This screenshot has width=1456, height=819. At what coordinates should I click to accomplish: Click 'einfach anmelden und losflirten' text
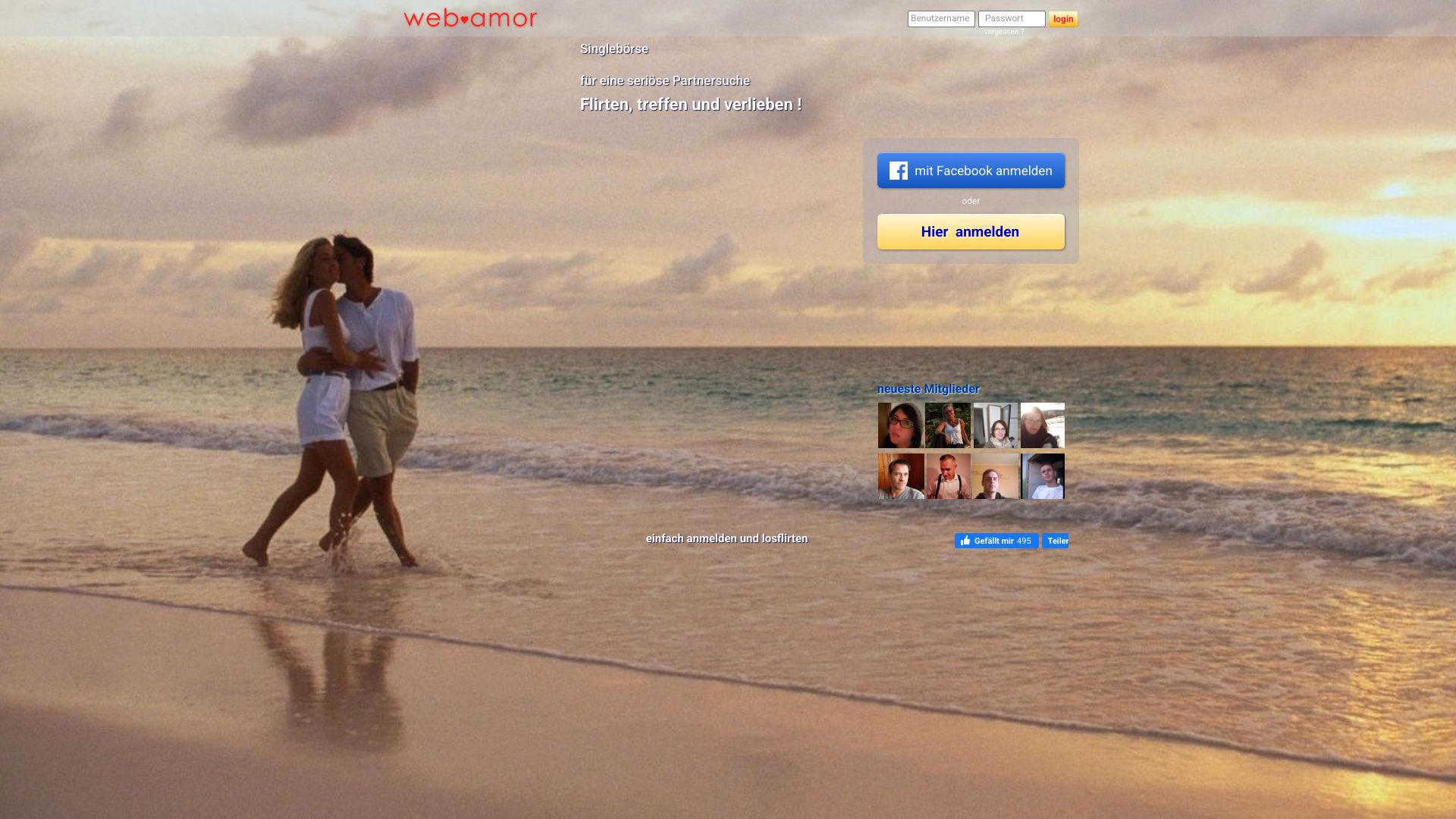coord(726,538)
